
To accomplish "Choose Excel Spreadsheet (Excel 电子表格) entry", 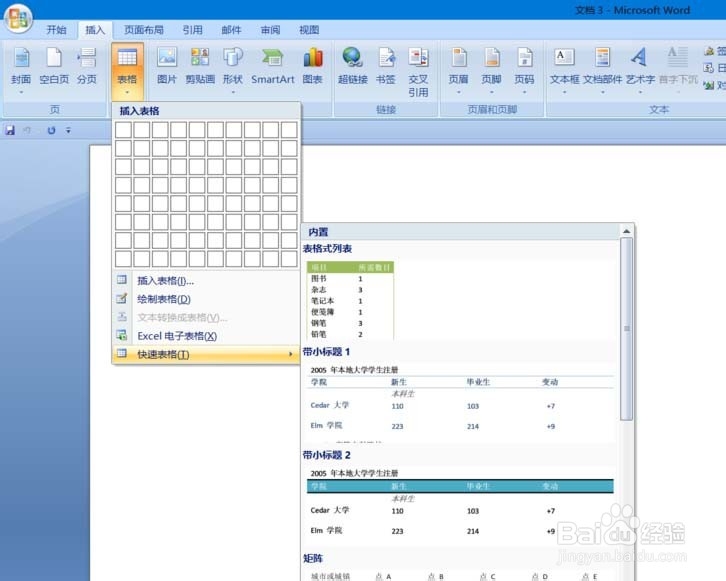I will 206,336.
